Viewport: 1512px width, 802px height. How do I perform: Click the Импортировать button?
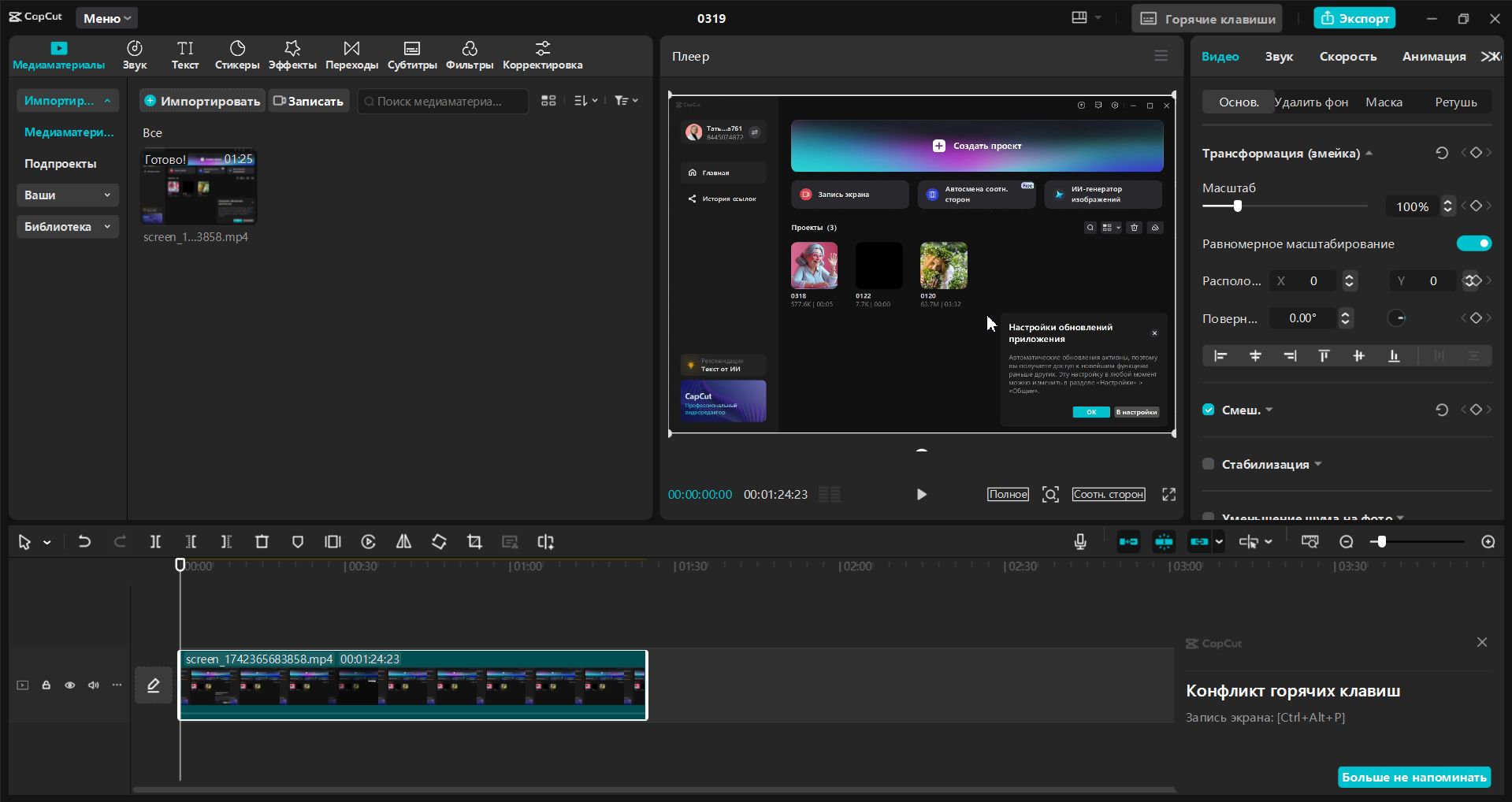[202, 101]
